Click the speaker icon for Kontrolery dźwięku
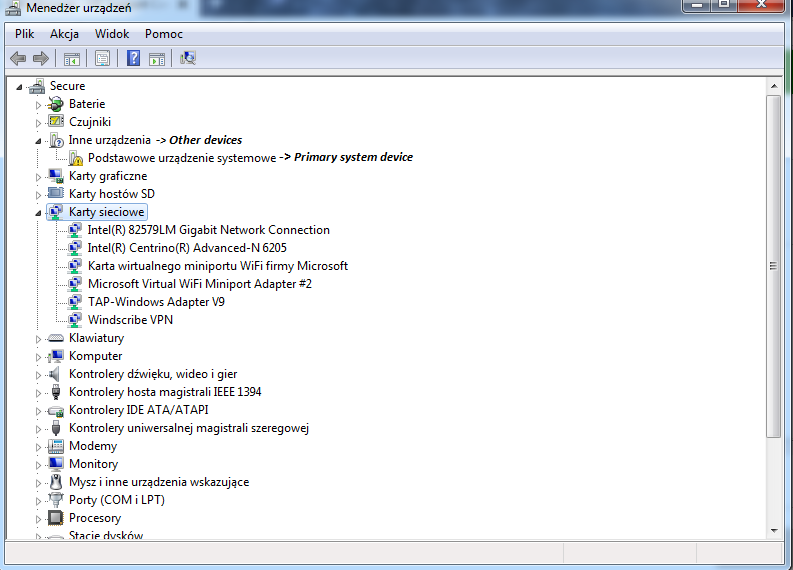Screen dimensions: 793x570 coord(55,374)
